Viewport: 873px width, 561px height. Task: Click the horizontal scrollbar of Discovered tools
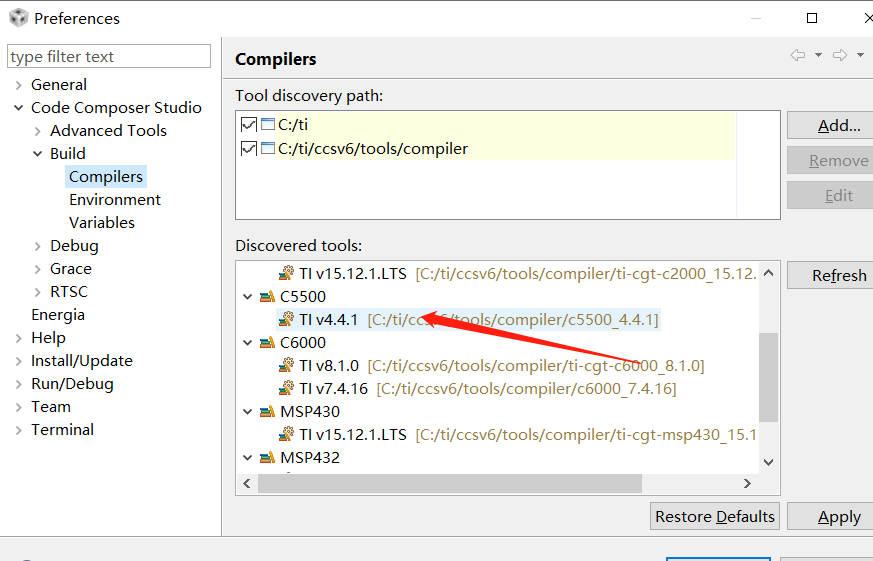450,484
